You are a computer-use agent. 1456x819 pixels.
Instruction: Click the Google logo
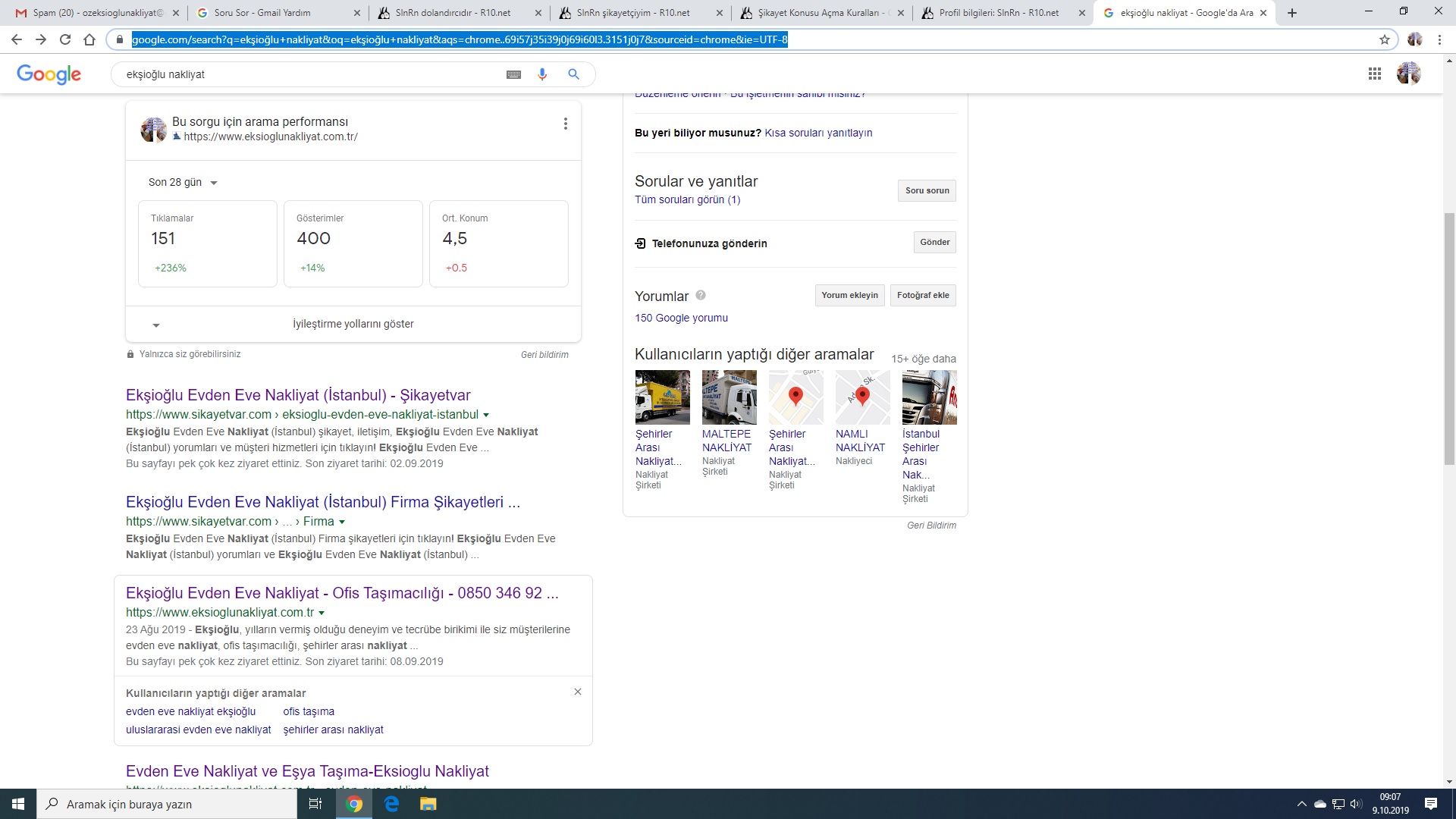[x=49, y=74]
